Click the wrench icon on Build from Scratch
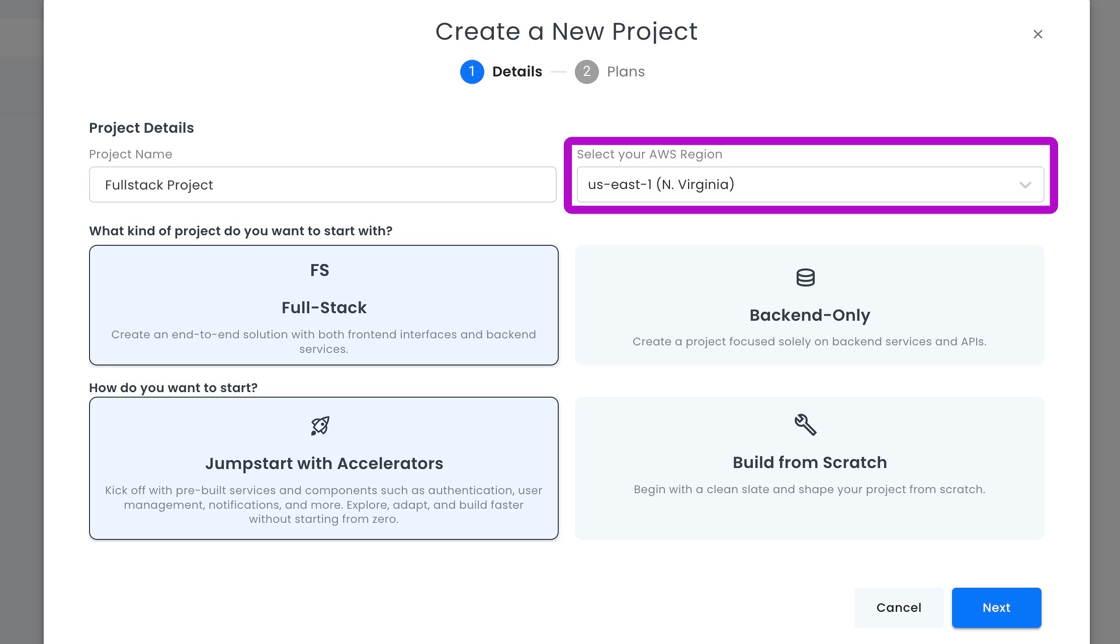 coord(805,425)
